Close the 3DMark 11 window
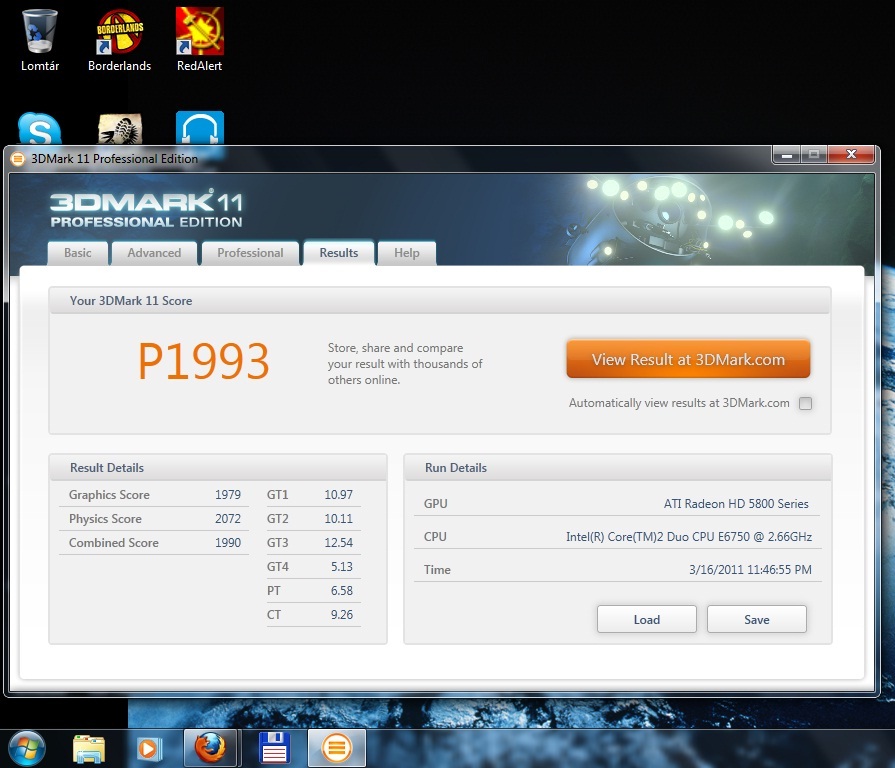 (x=851, y=155)
